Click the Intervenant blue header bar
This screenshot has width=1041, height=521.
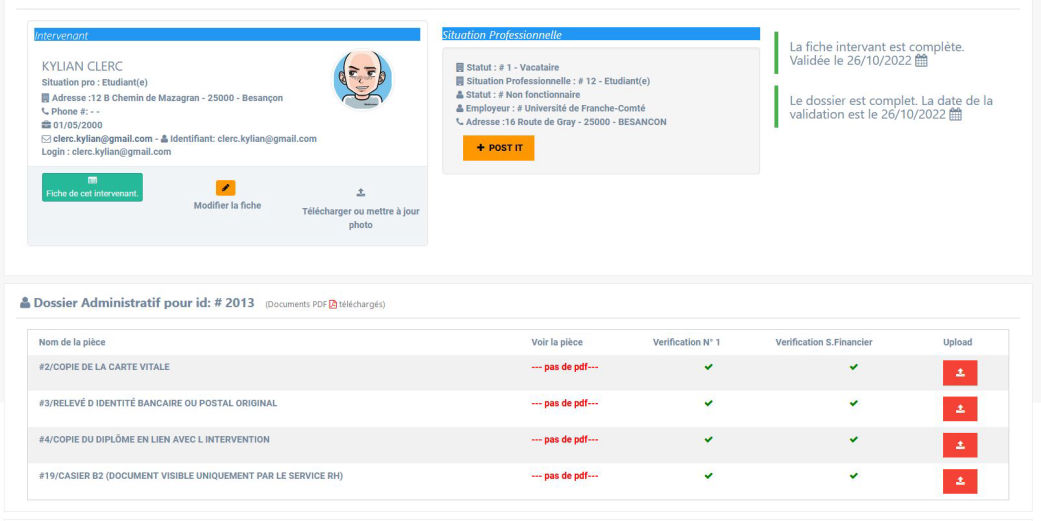tap(227, 35)
